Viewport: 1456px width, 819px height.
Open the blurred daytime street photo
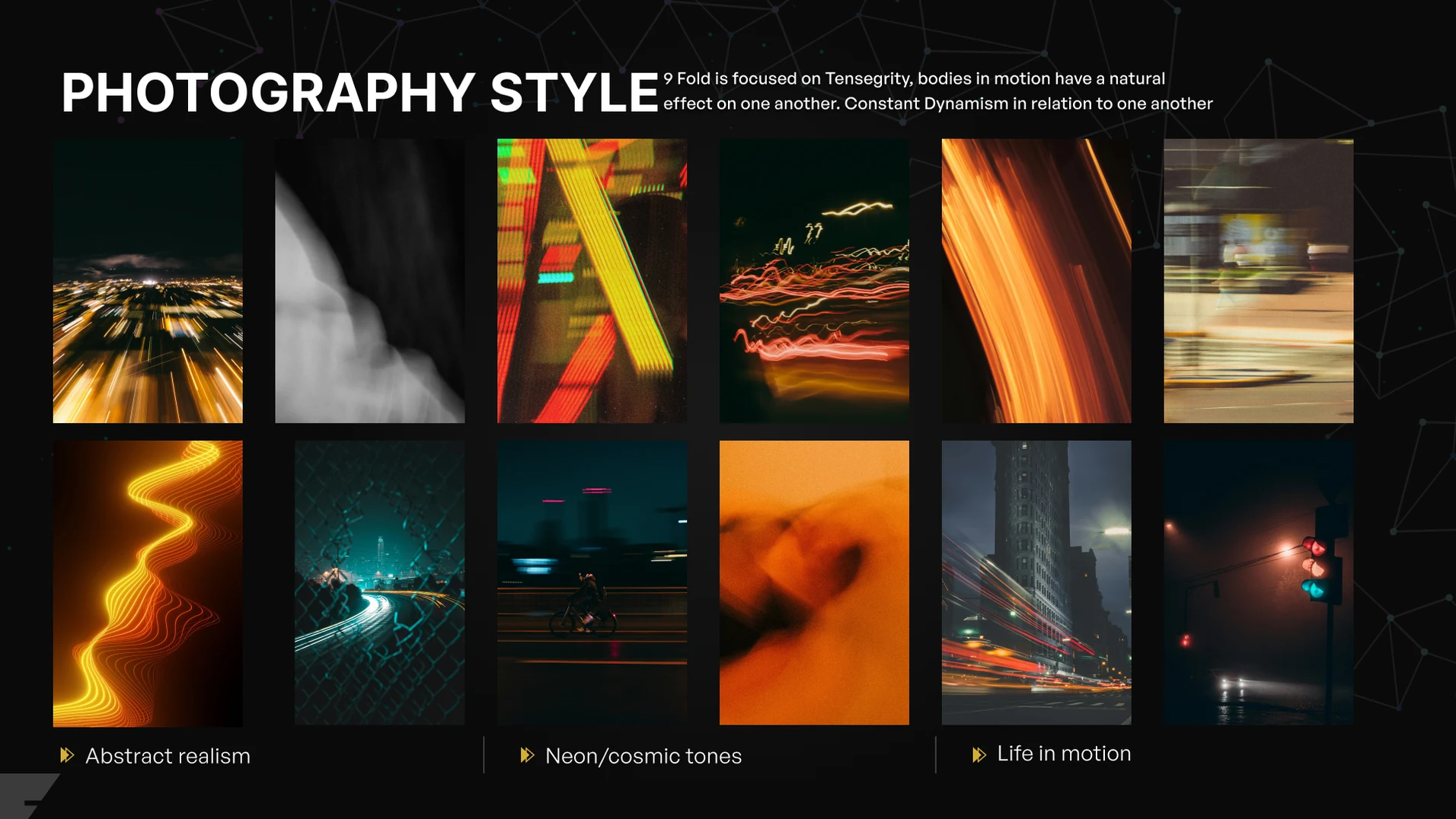point(1258,281)
